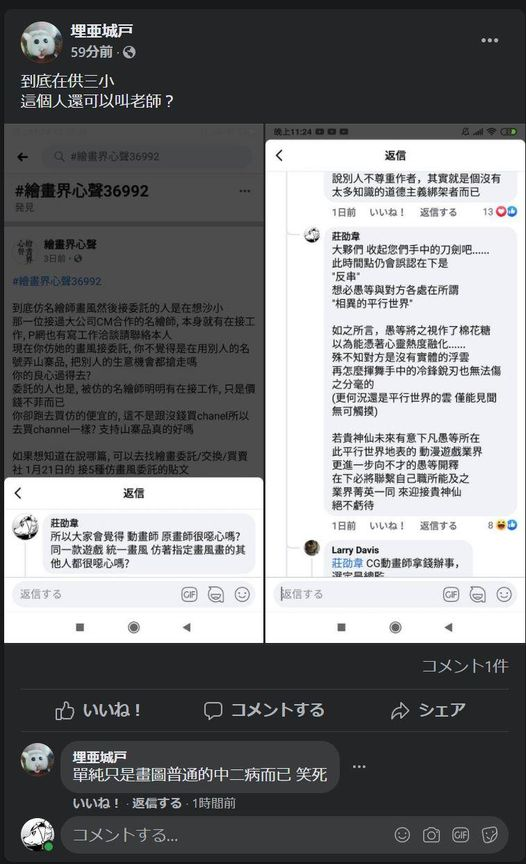The width and height of the screenshot is (526, 864).
Task: Open sticker picker in comment box
Action: 489,835
